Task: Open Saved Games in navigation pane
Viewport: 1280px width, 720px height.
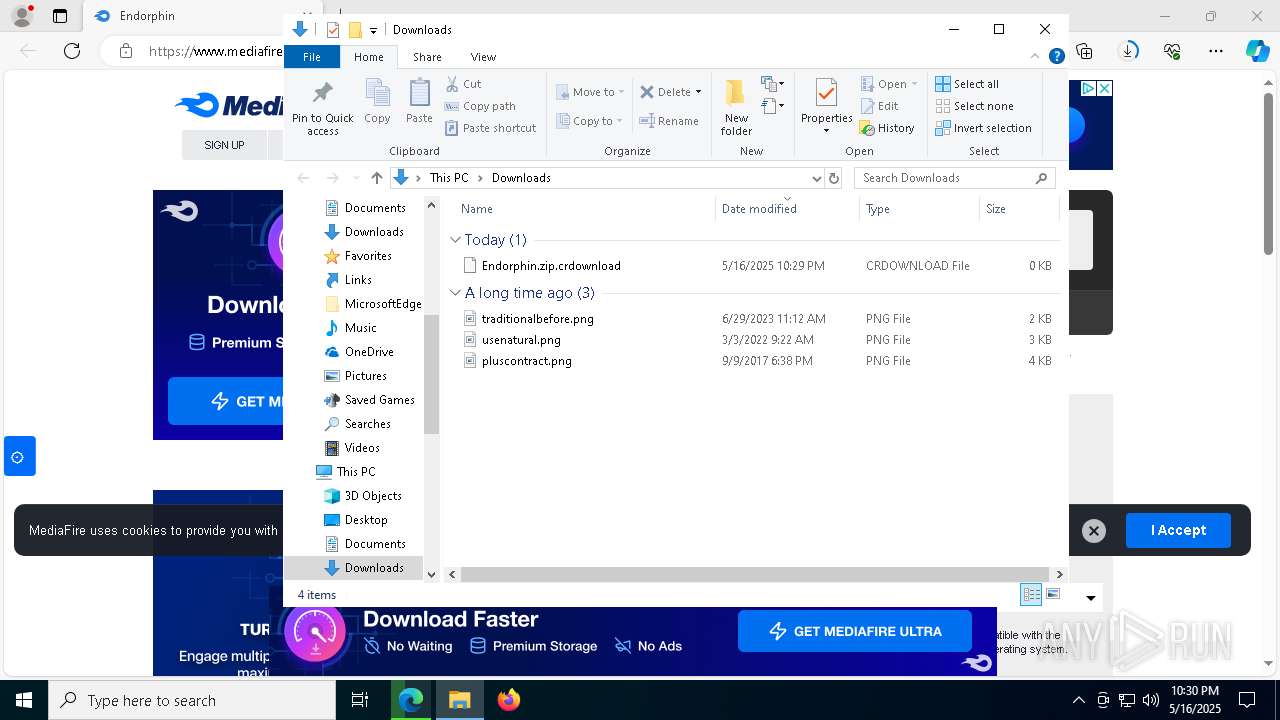Action: pos(379,400)
